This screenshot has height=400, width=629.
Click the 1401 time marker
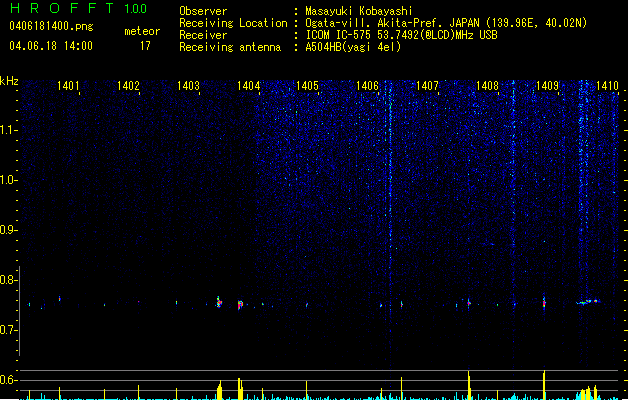point(68,86)
